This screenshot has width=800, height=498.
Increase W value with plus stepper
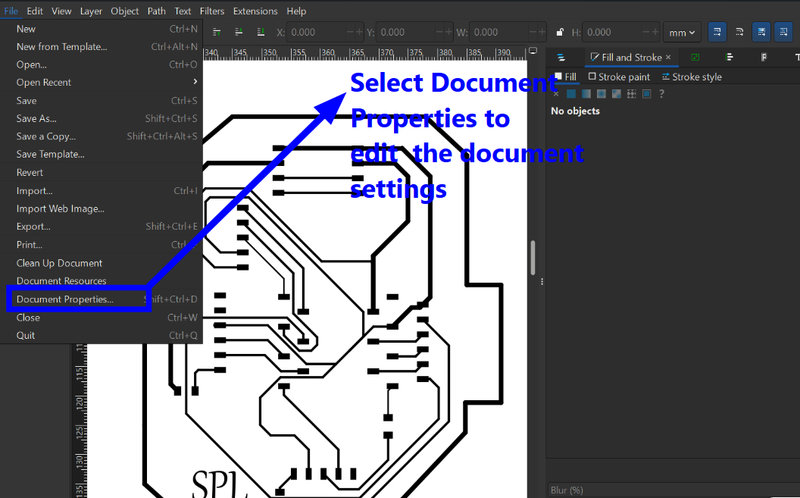point(541,33)
